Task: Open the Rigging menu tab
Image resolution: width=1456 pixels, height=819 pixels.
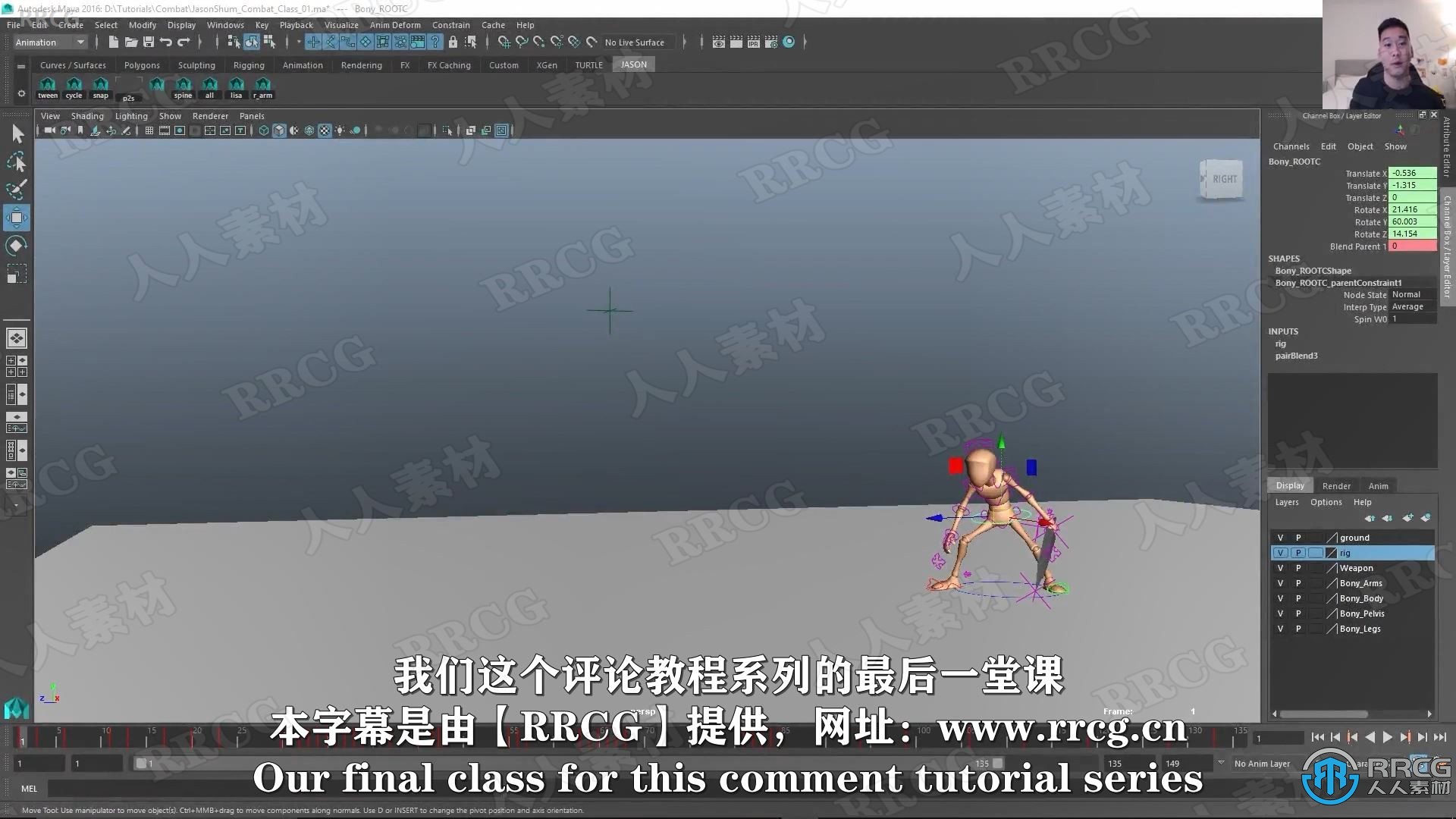Action: pos(249,64)
